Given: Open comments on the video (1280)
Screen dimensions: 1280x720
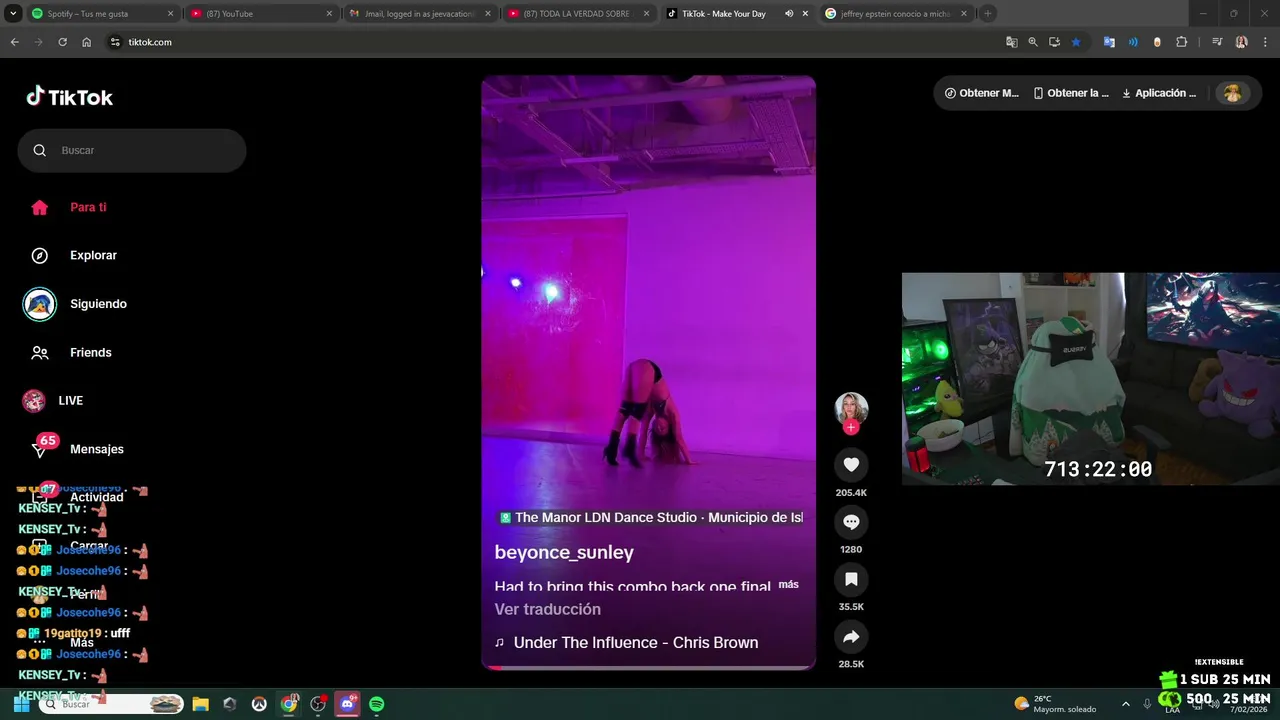Looking at the screenshot, I should [851, 522].
